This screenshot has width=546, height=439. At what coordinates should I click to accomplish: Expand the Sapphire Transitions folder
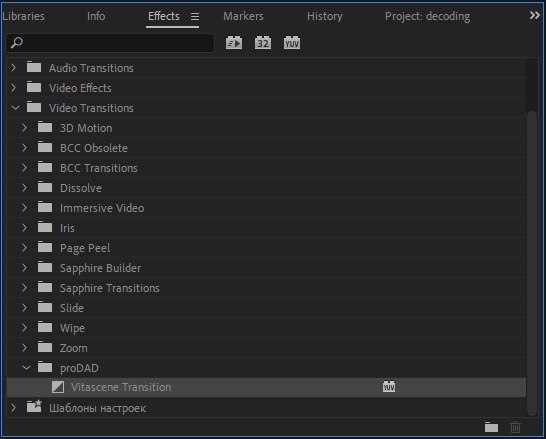(x=24, y=288)
